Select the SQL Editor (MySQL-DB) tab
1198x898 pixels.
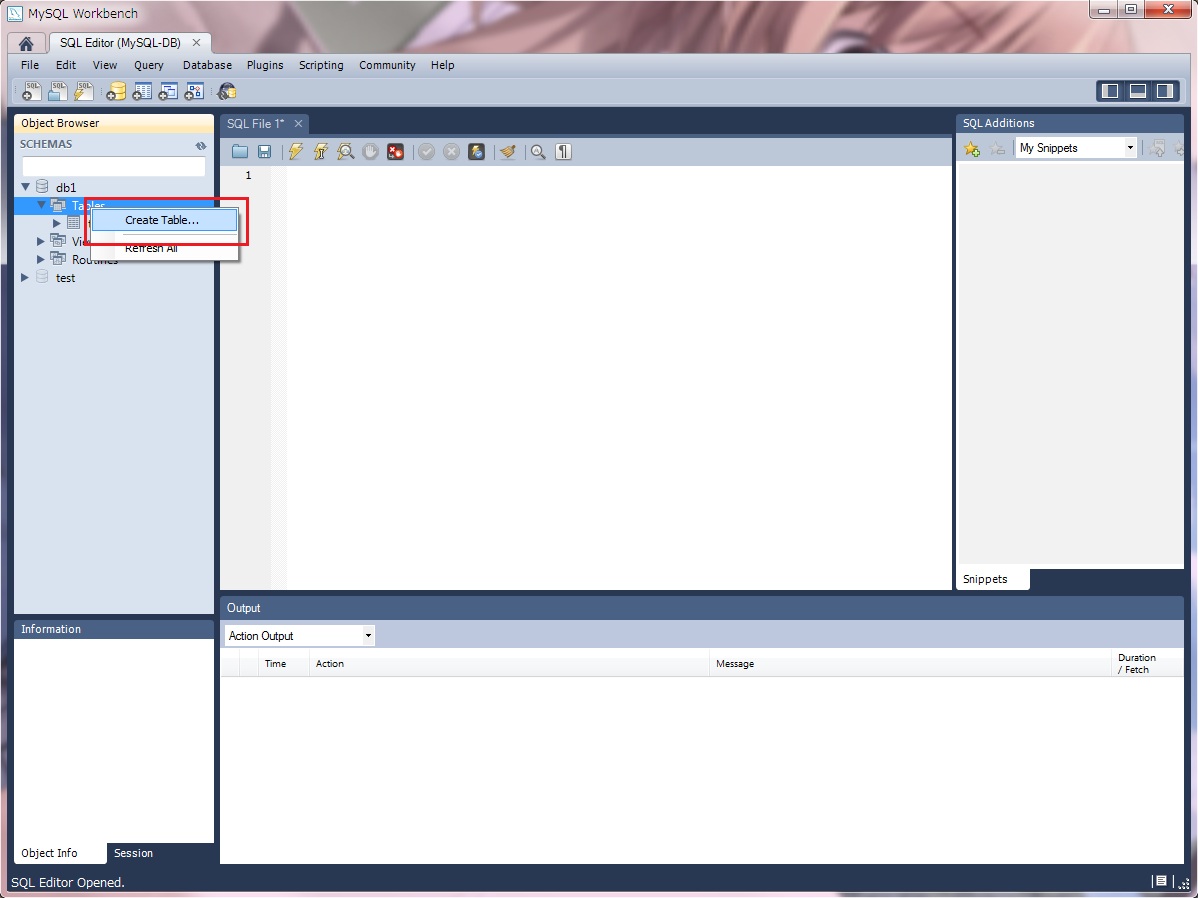point(120,43)
